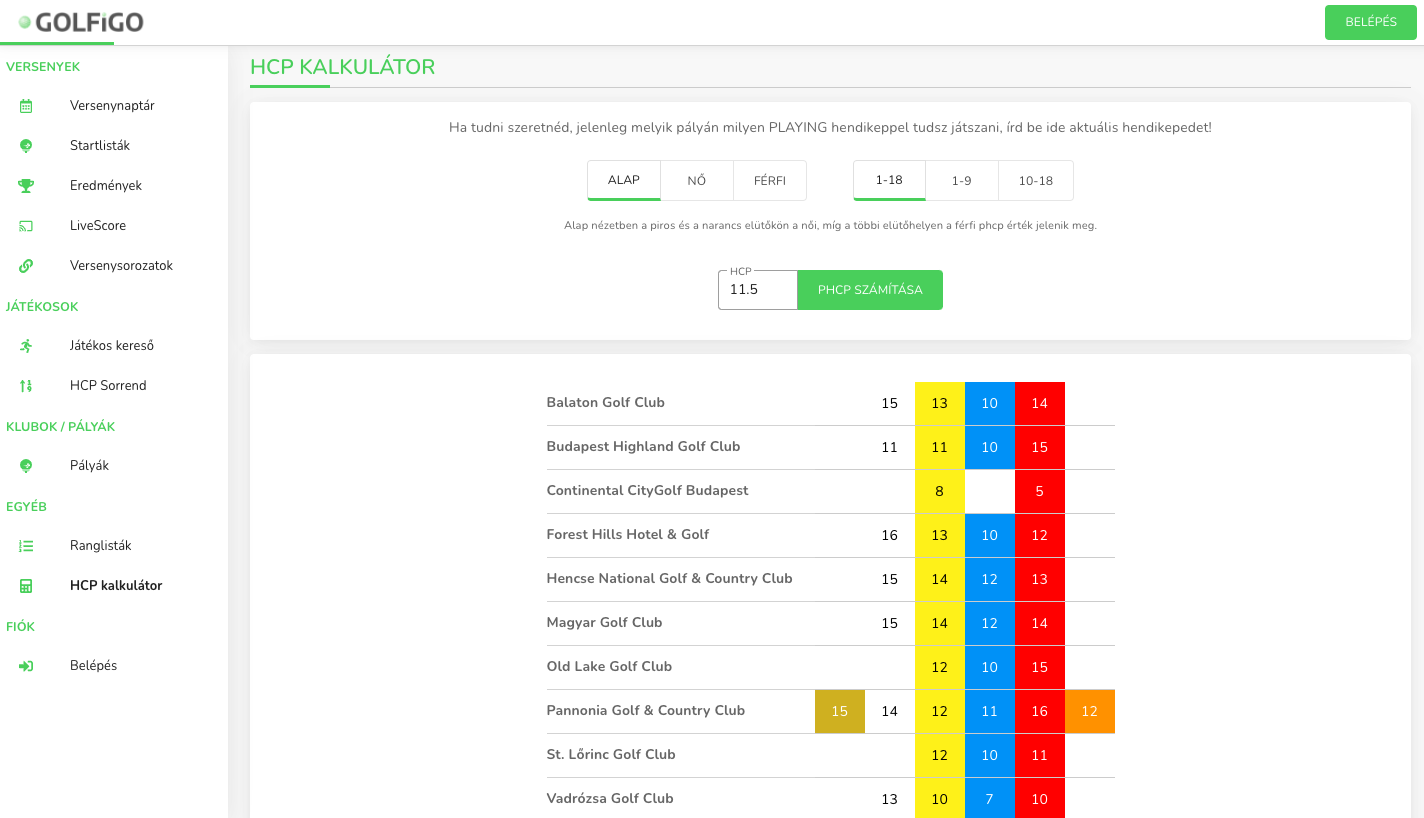This screenshot has width=1424, height=818.
Task: Click Budapest Highland Golf Club name
Action: 643,447
